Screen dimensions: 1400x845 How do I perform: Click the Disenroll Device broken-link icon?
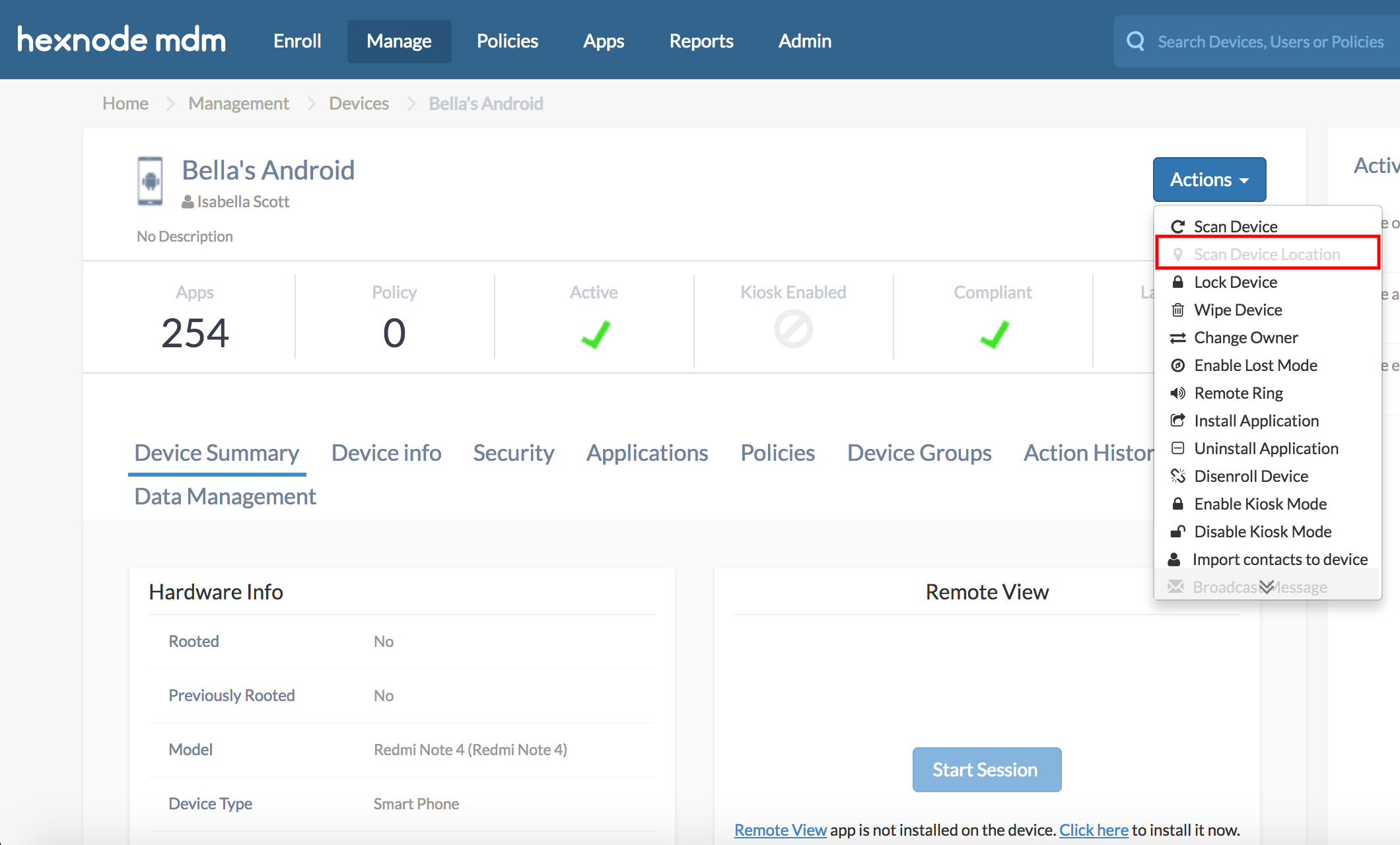click(1177, 476)
